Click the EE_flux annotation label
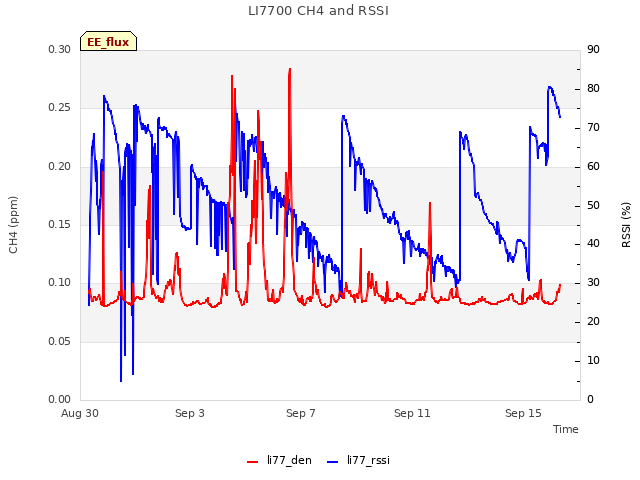 pyautogui.click(x=108, y=41)
